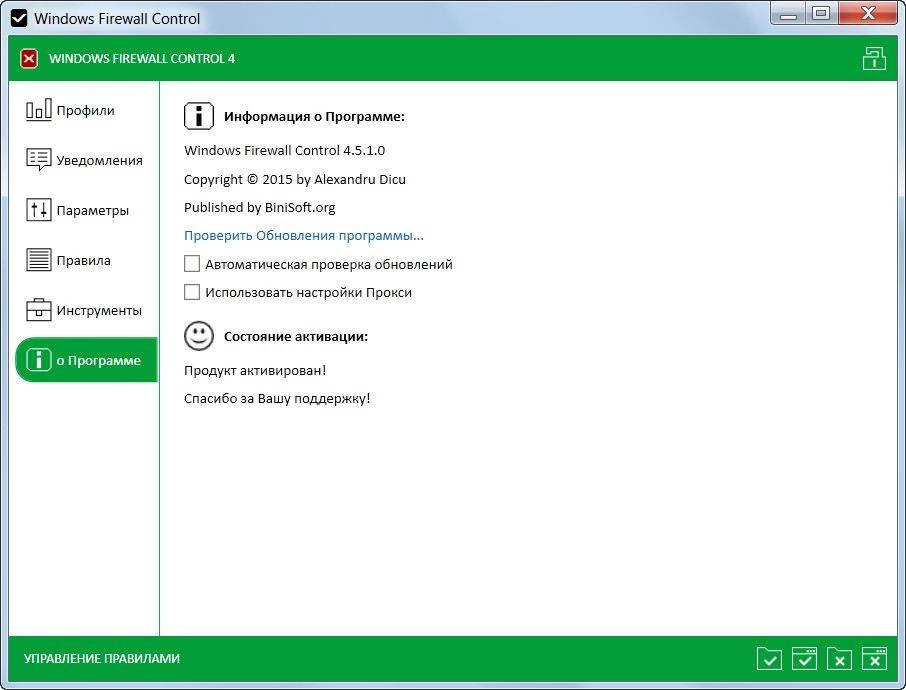Screen dimensions: 906x690
Task: Close the Windows Firewall Control window
Action: (868, 14)
